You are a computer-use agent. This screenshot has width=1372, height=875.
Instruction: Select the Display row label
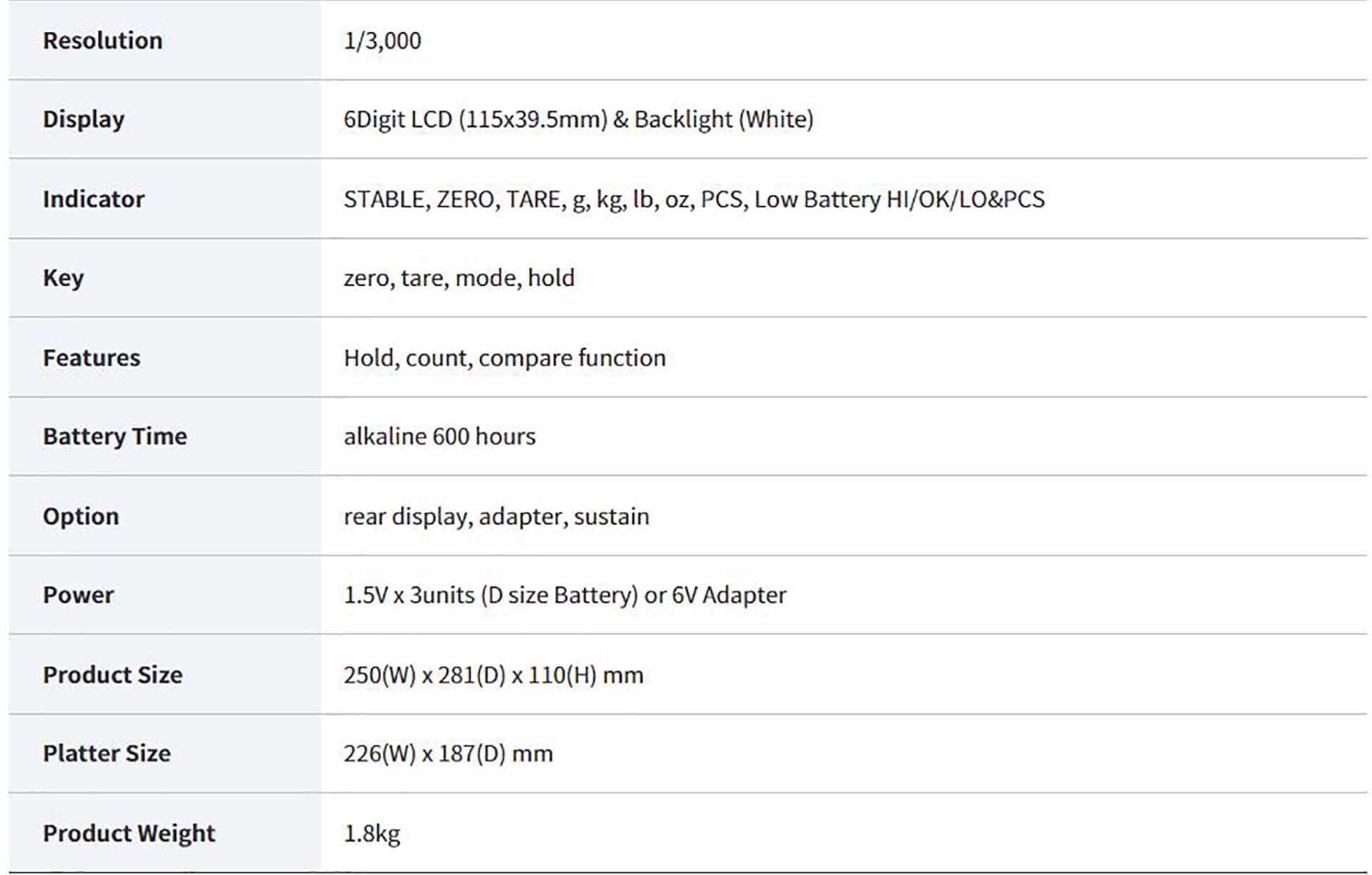(84, 119)
